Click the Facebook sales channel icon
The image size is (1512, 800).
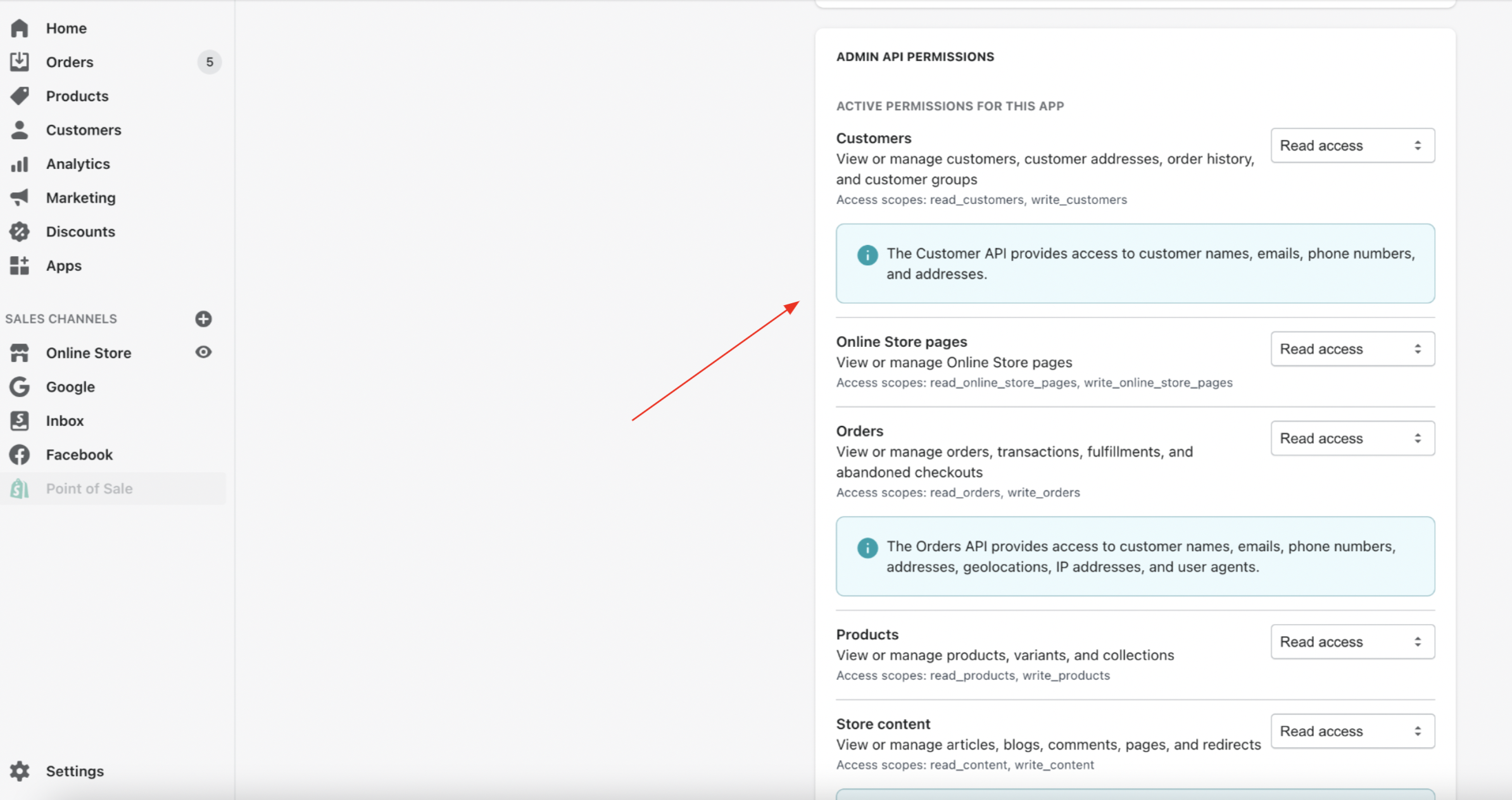[x=20, y=454]
